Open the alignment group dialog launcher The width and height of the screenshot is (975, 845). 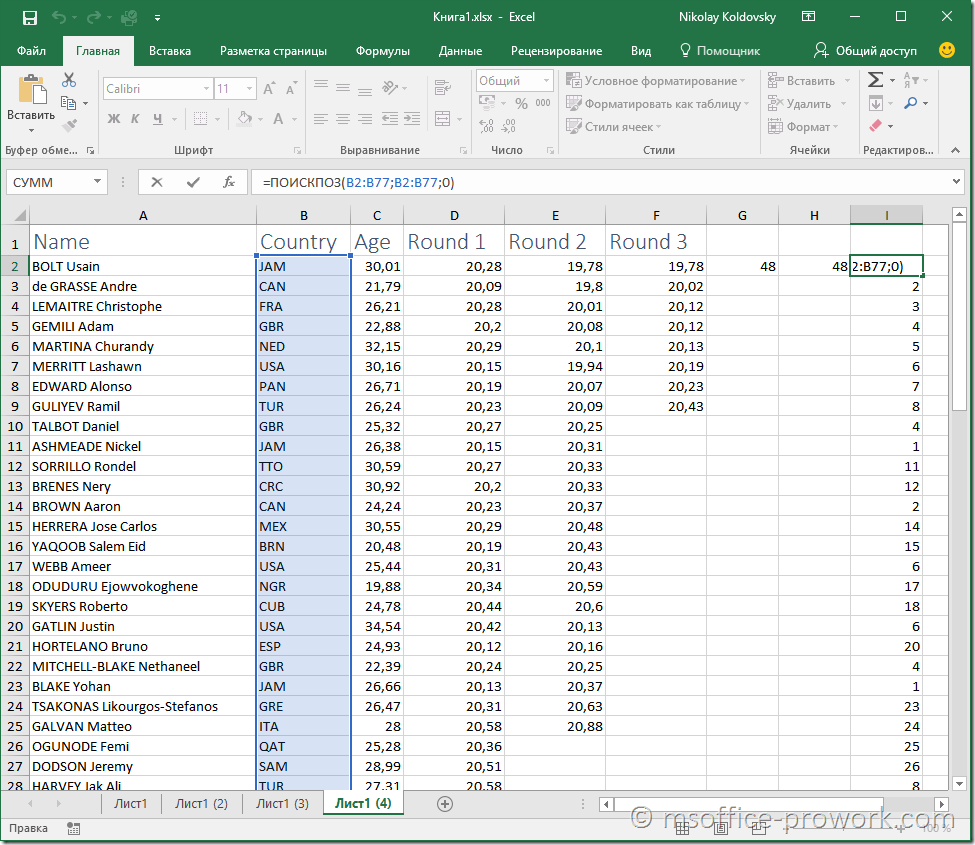click(463, 150)
